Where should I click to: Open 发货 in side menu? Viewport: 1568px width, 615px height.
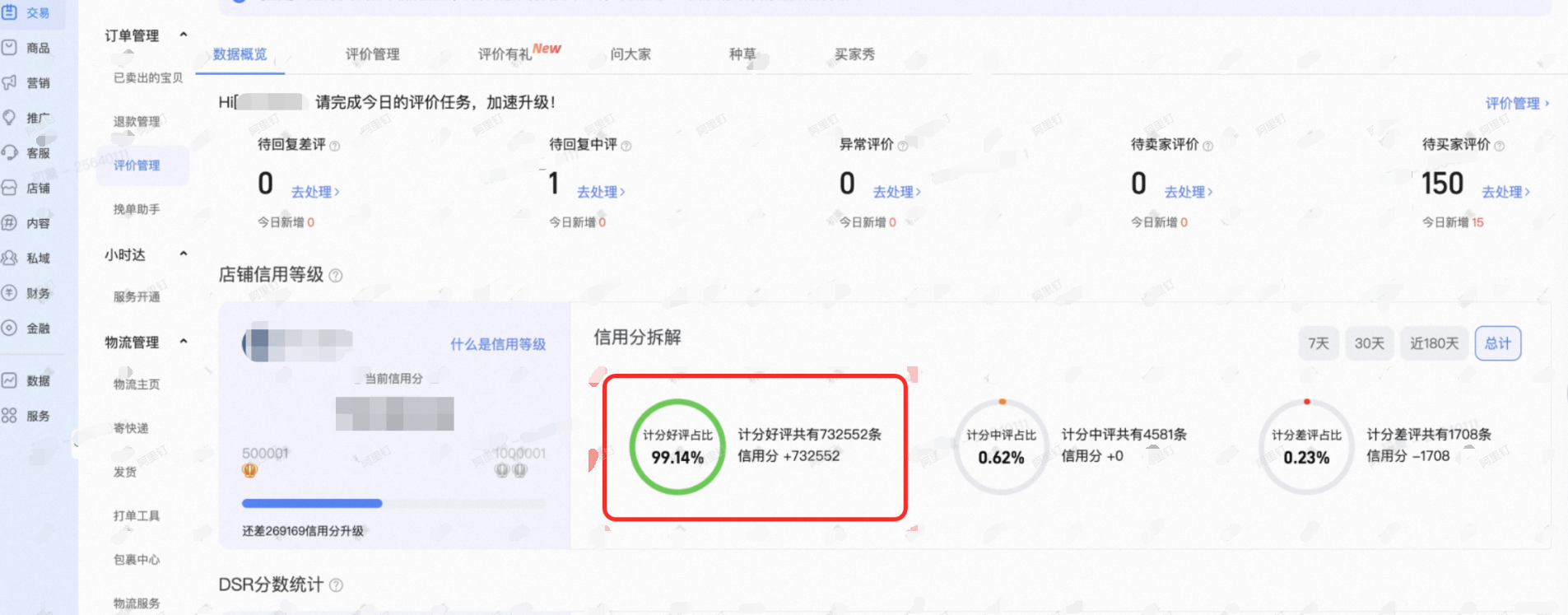(x=125, y=472)
